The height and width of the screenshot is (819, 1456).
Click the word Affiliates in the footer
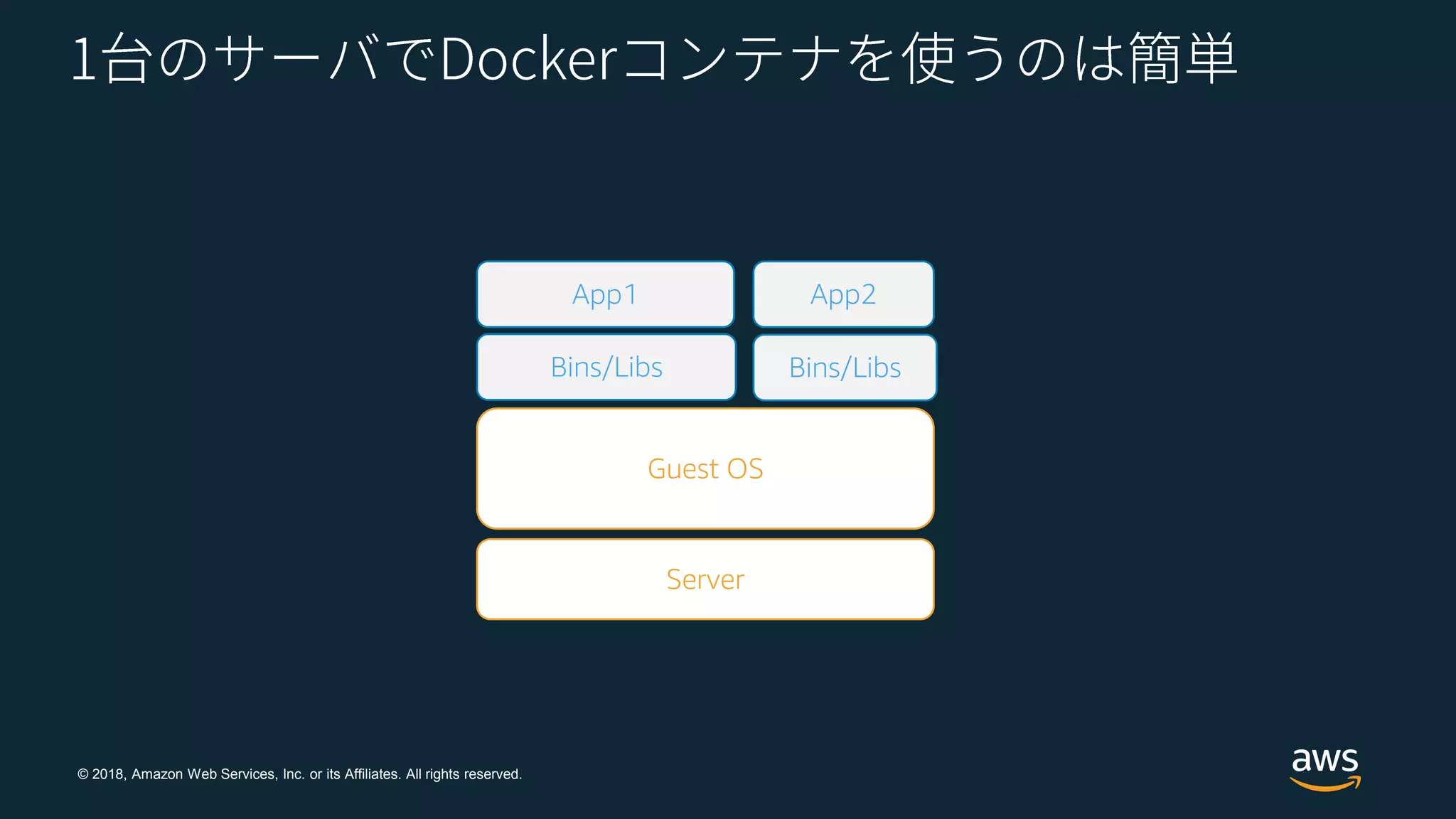372,774
